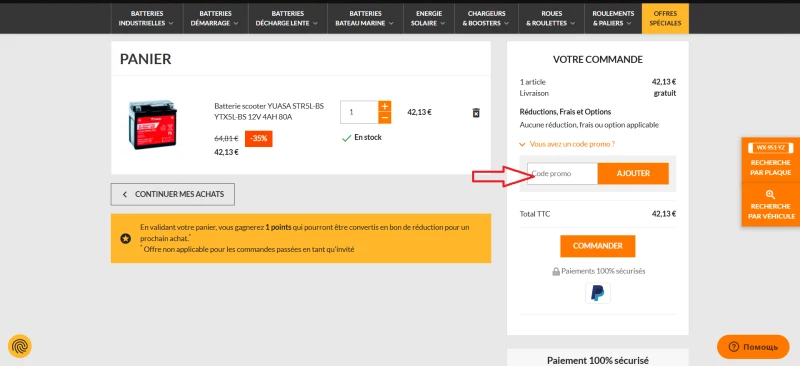Viewport: 800px width, 366px height.
Task: Click Recherche par plaque side button
Action: click(770, 160)
